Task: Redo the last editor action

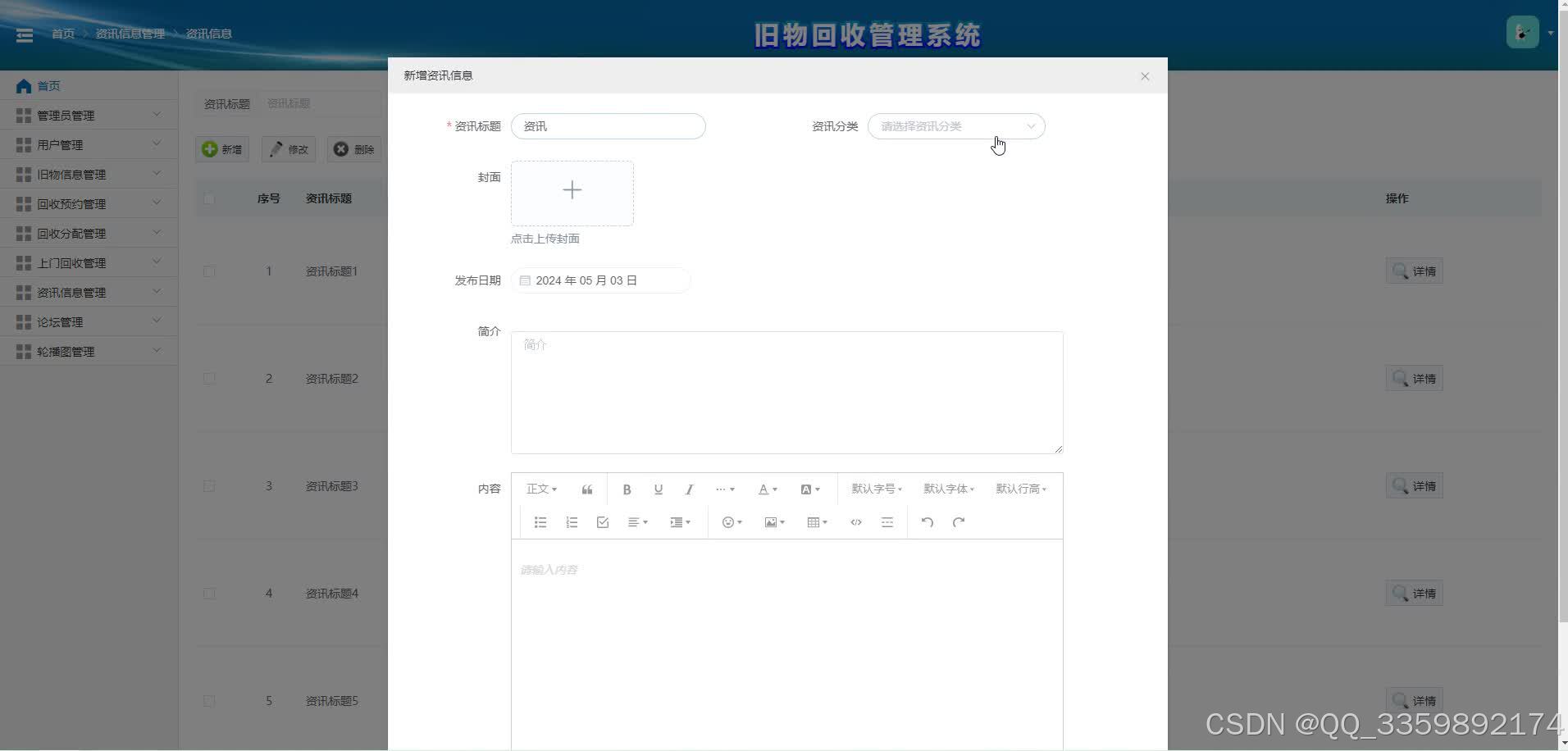Action: (x=959, y=522)
